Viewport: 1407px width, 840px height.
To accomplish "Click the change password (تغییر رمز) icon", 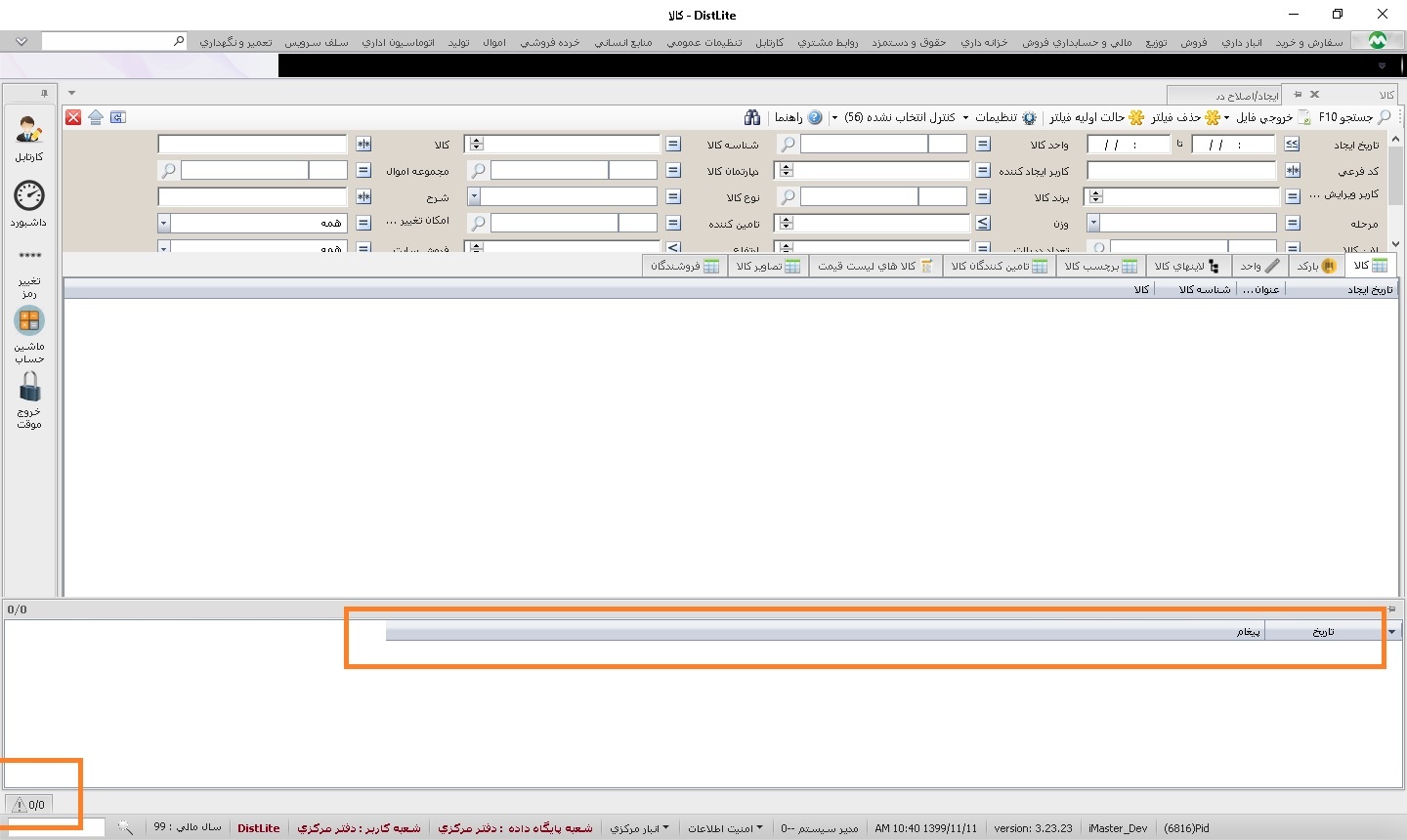I will pyautogui.click(x=29, y=257).
